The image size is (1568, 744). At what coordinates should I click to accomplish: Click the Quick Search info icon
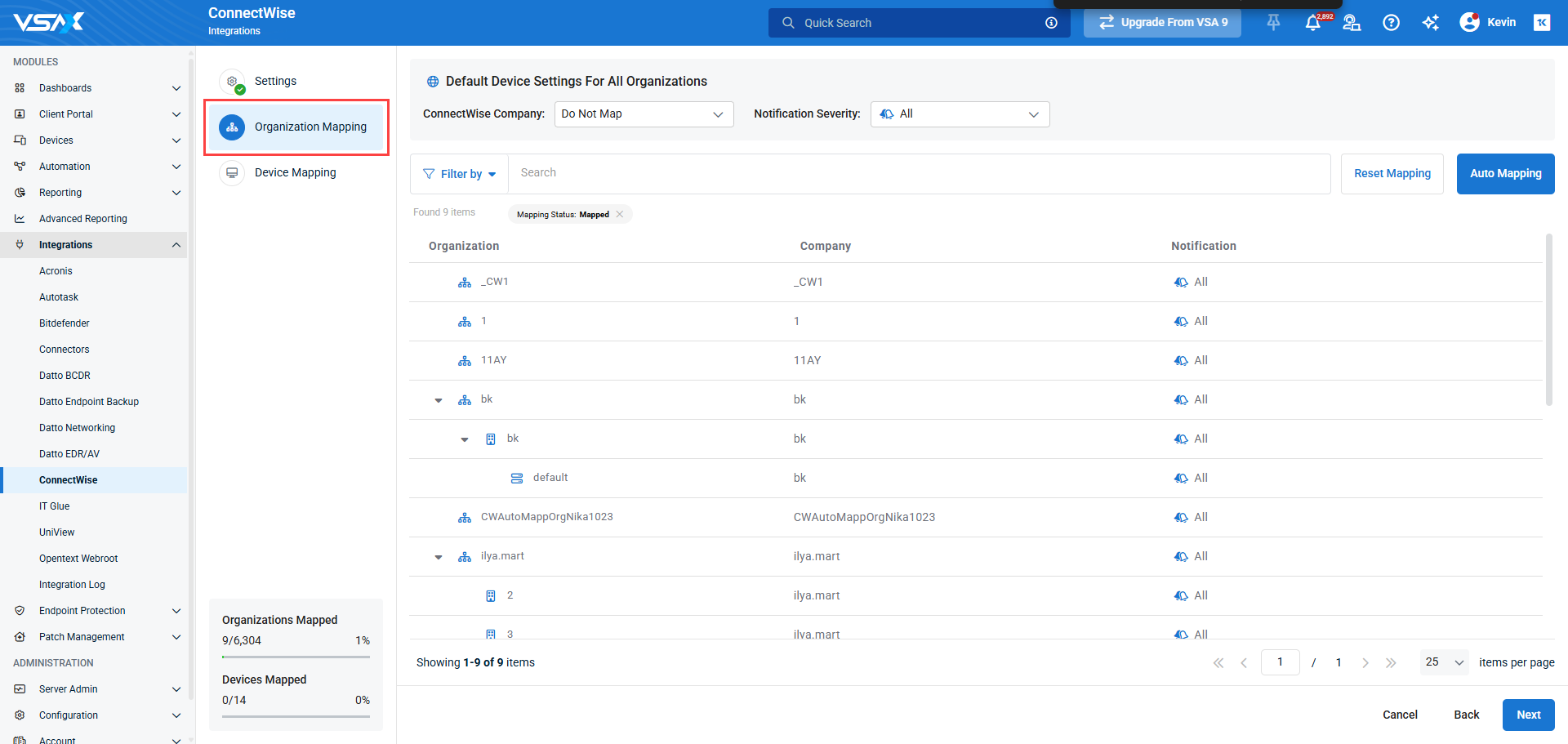tap(1051, 23)
